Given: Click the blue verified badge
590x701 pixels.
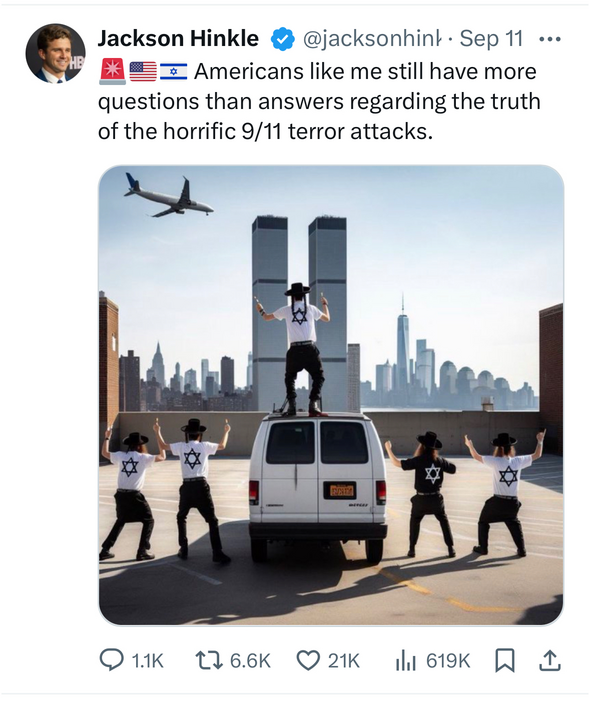Looking at the screenshot, I should [x=282, y=39].
